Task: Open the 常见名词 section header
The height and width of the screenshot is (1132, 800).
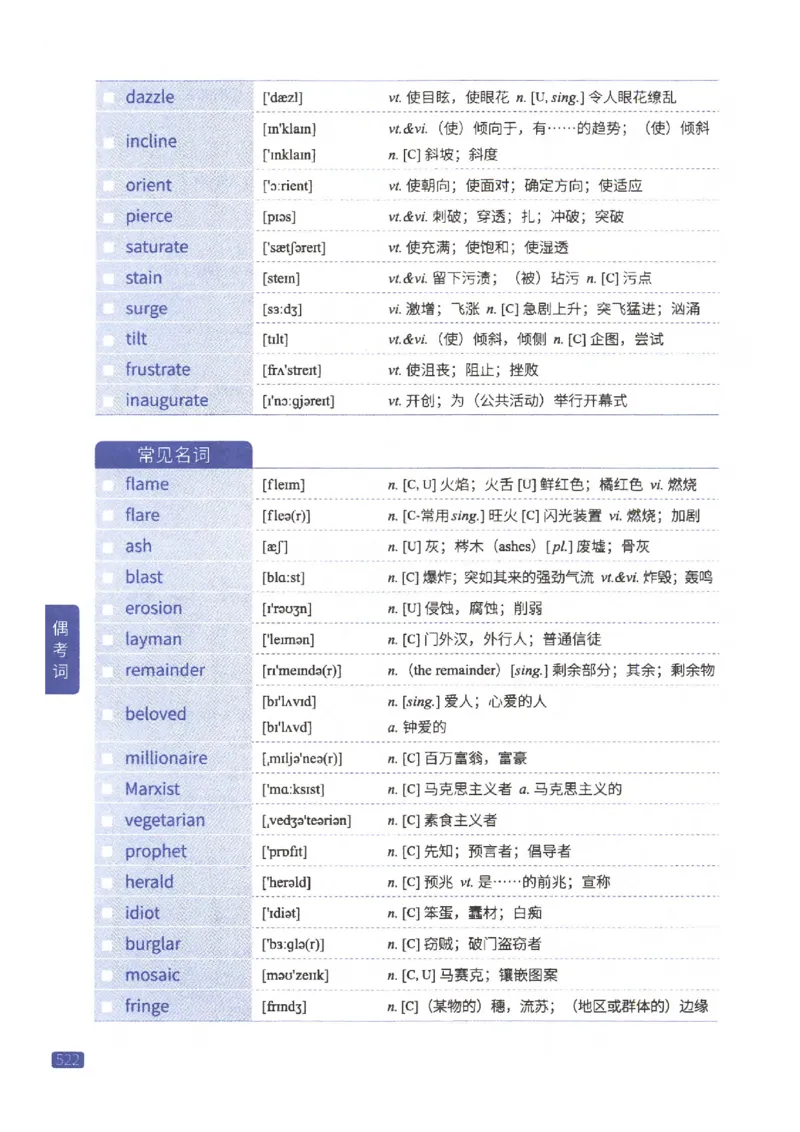Action: click(171, 454)
